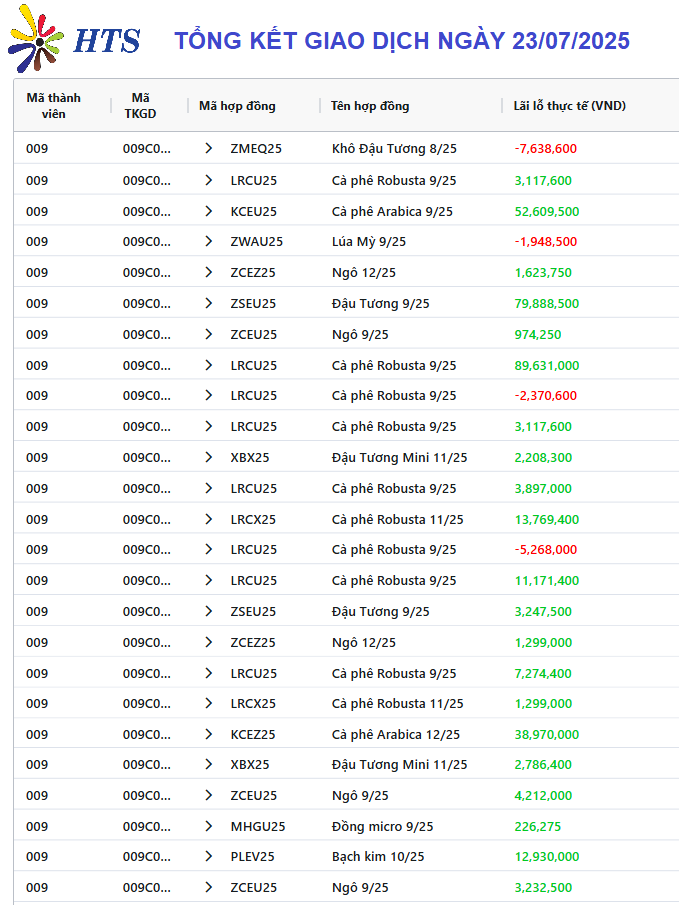Expand the PLEV25 Bạch kim row
679x905 pixels.
pyautogui.click(x=208, y=856)
